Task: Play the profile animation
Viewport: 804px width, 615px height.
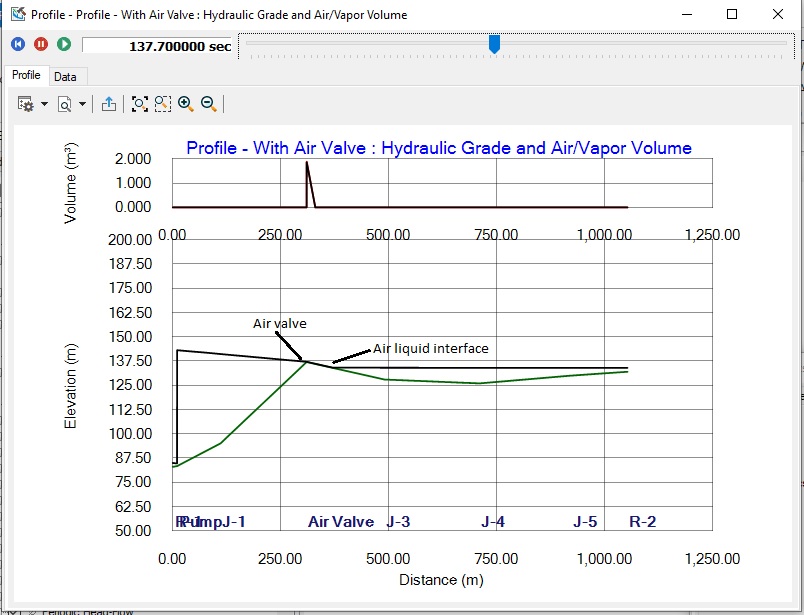Action: [64, 44]
